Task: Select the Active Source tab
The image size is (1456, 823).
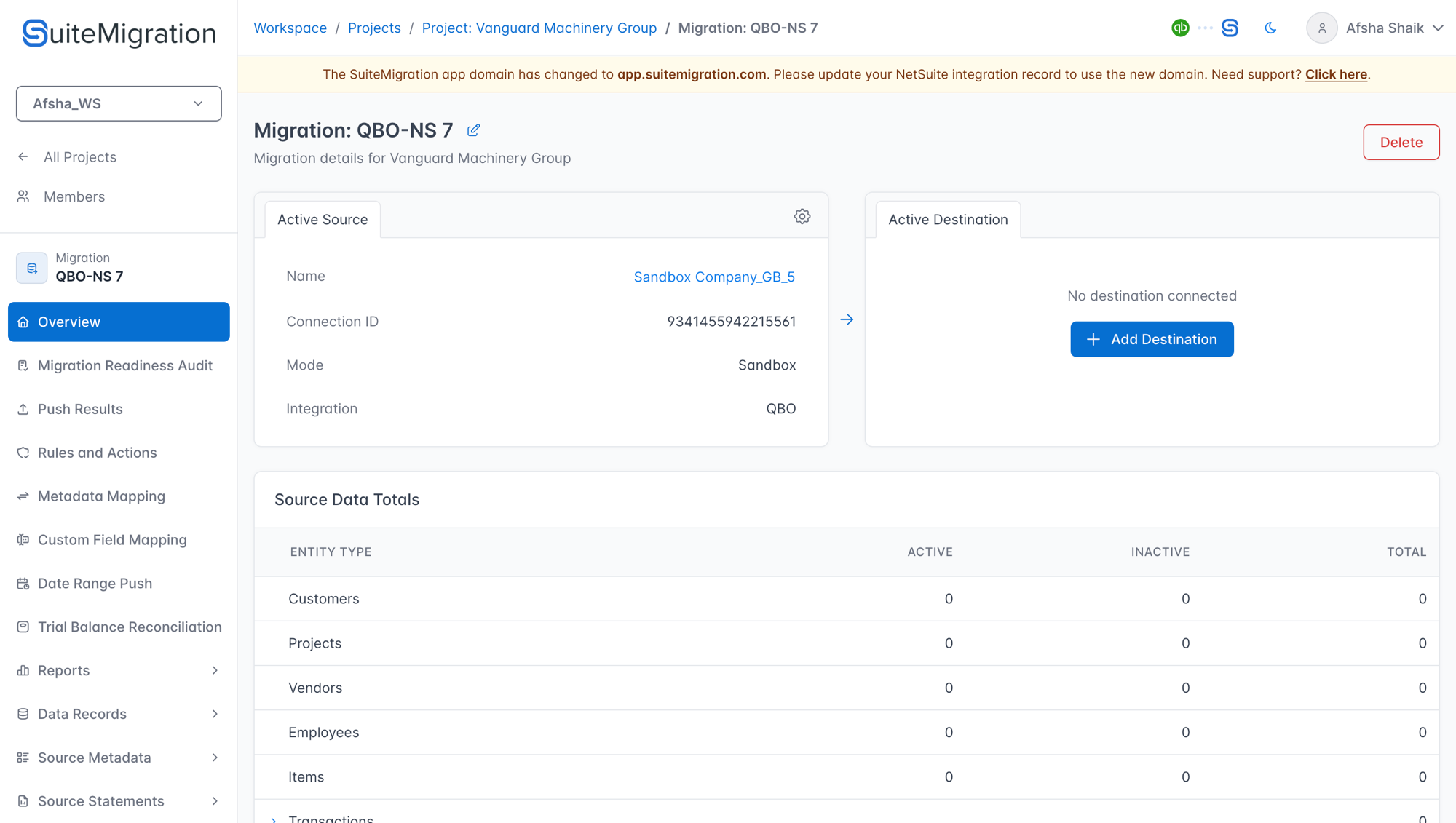Action: tap(323, 220)
